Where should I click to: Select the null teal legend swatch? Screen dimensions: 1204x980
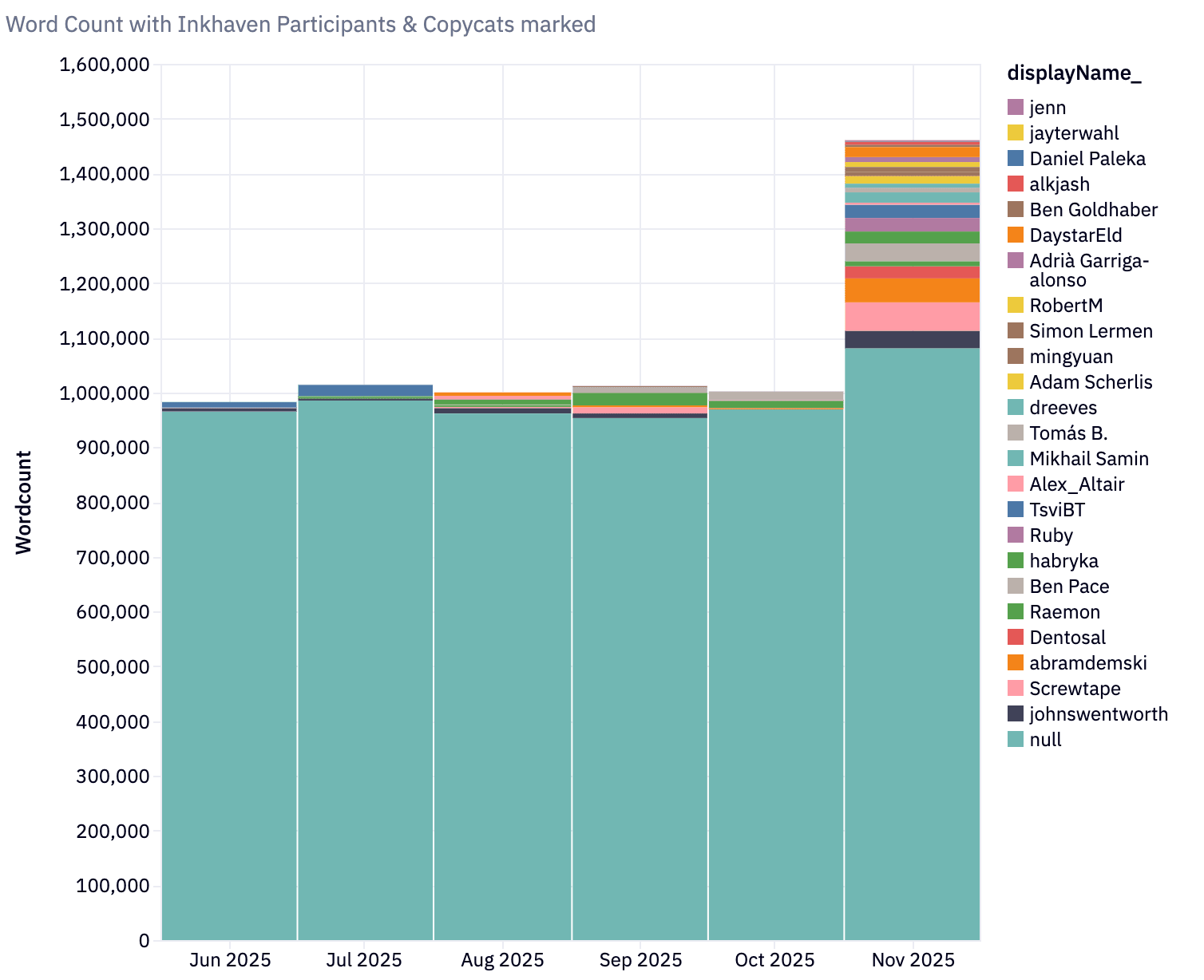pyautogui.click(x=1016, y=740)
